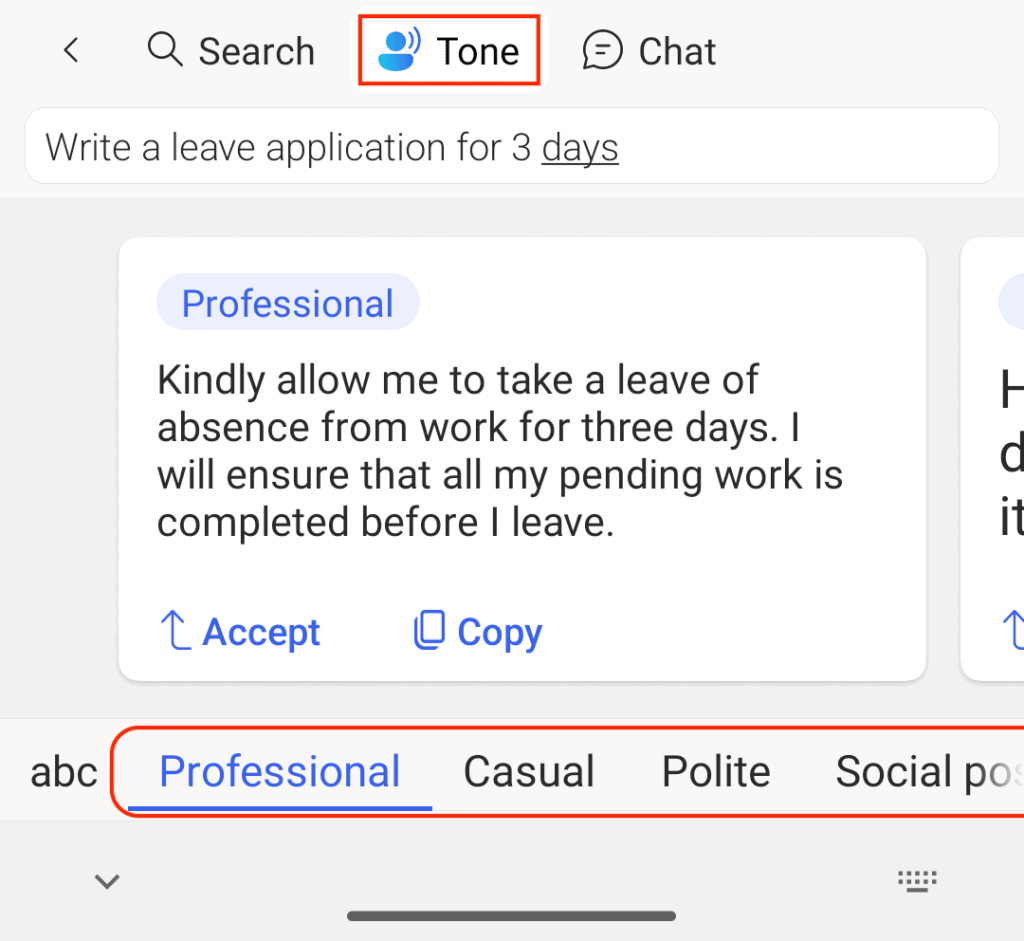Toggle the Professional tone selection

[280, 770]
